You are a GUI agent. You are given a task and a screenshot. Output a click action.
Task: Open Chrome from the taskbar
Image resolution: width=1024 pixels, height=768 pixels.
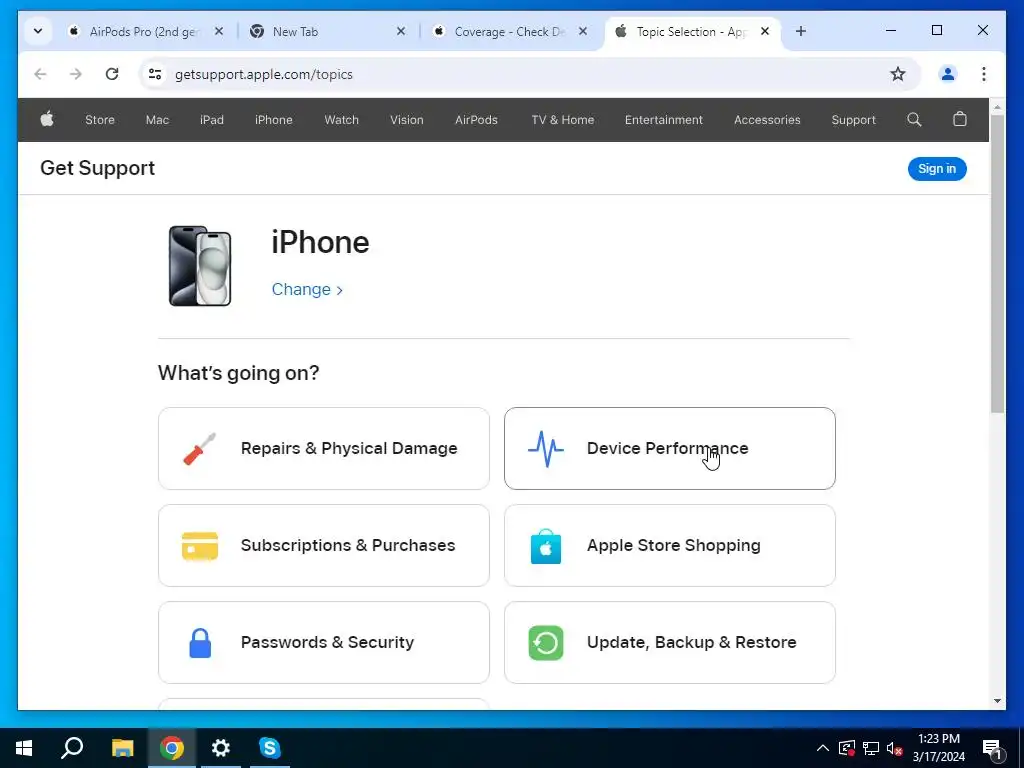(172, 748)
